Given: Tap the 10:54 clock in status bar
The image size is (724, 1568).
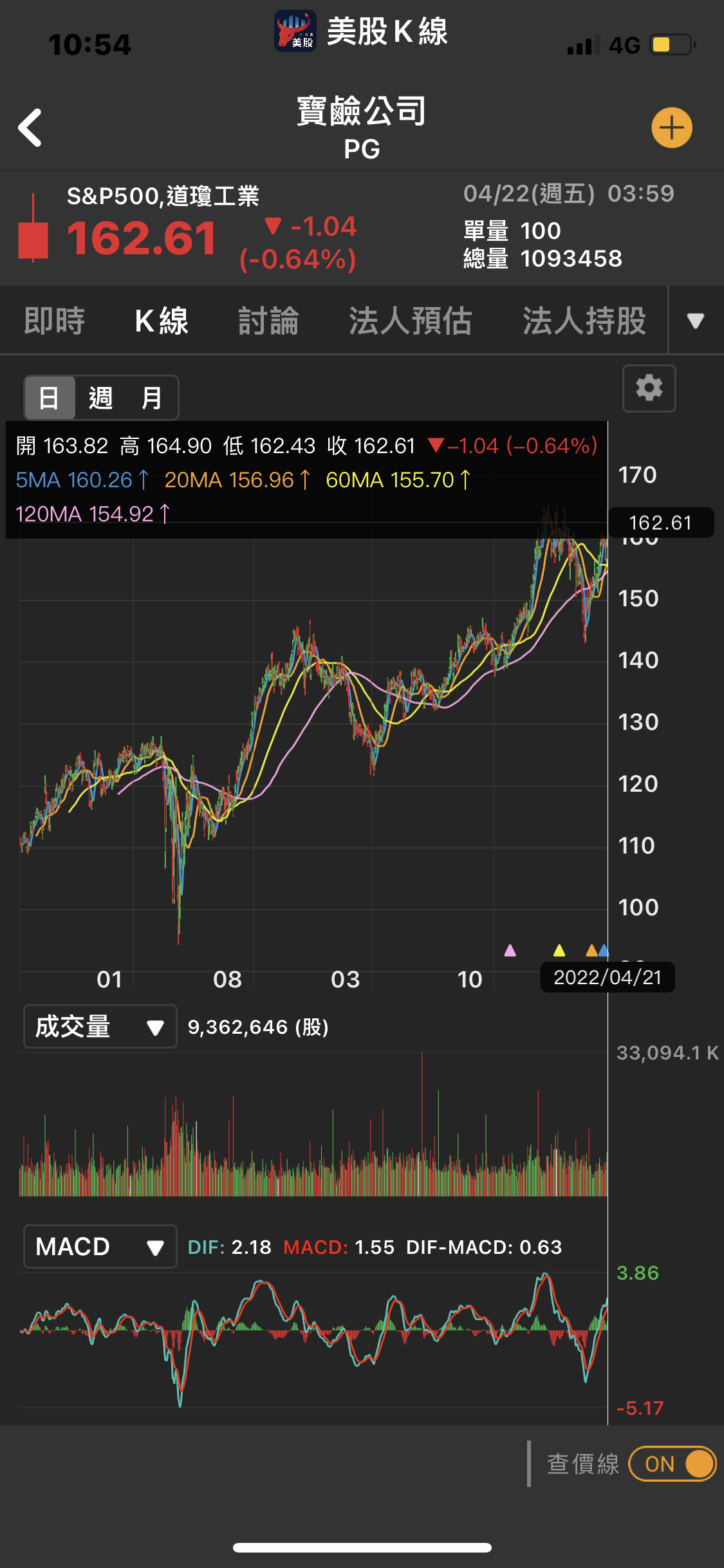Looking at the screenshot, I should (89, 45).
